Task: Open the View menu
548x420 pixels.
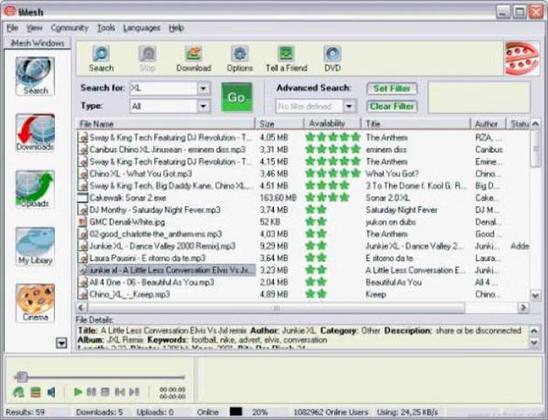Action: pos(34,28)
